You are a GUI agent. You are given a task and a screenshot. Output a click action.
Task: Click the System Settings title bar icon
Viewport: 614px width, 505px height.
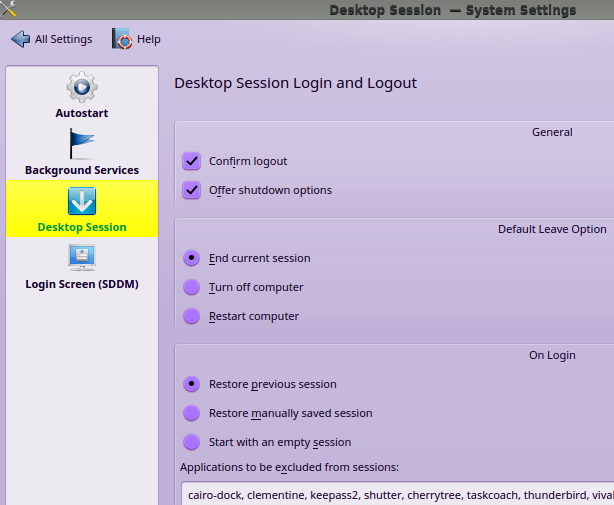pos(10,10)
